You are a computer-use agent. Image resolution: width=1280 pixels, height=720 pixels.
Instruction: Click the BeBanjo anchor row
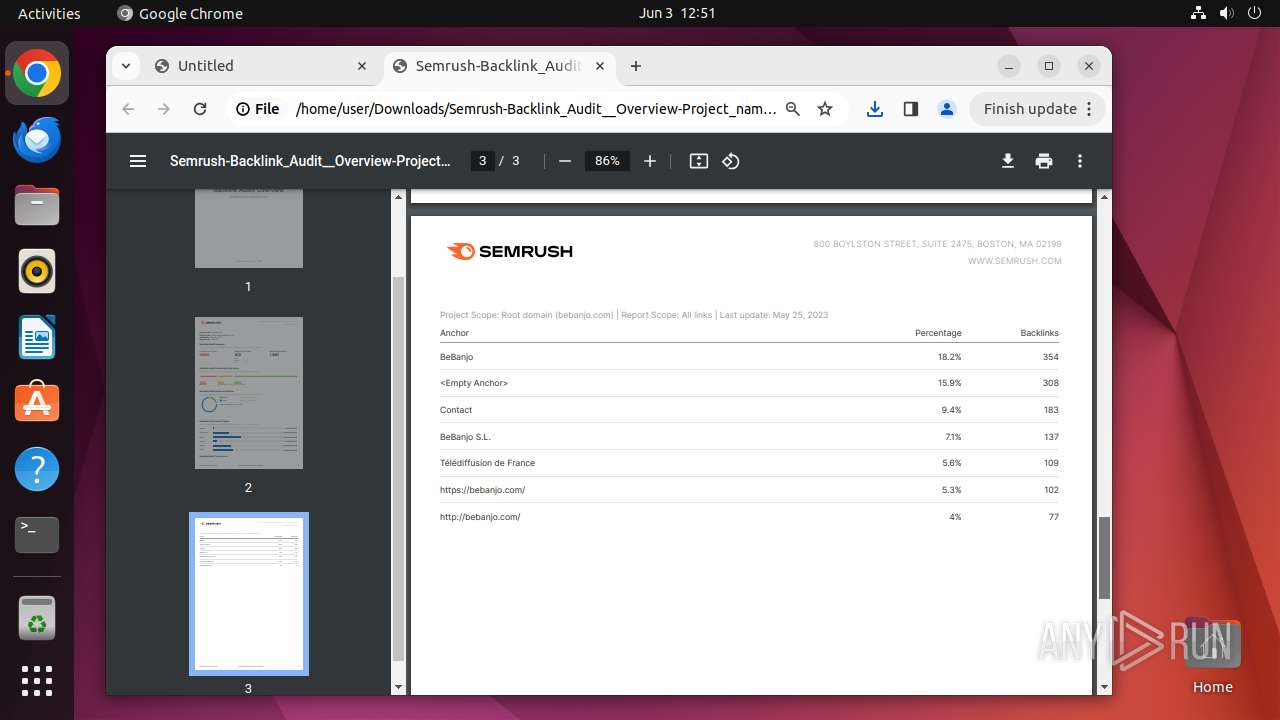749,357
